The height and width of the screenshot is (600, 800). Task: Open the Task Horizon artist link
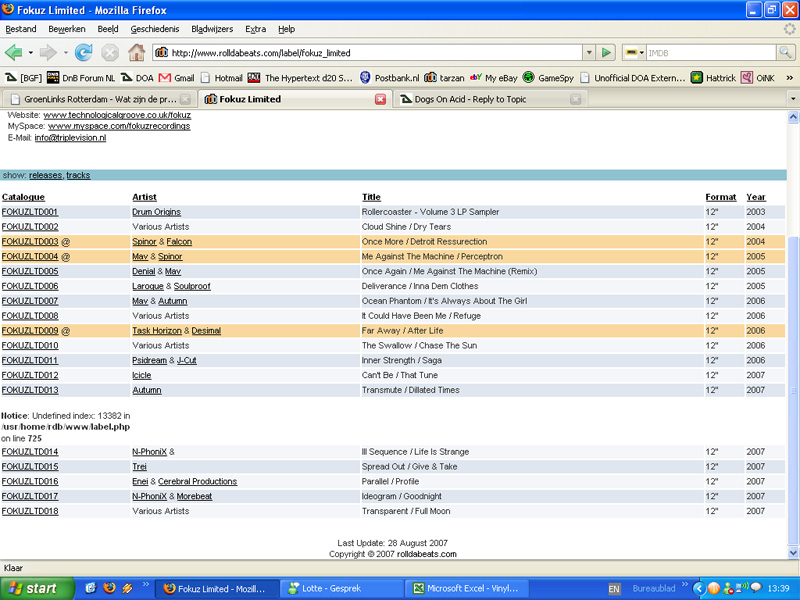click(x=157, y=331)
